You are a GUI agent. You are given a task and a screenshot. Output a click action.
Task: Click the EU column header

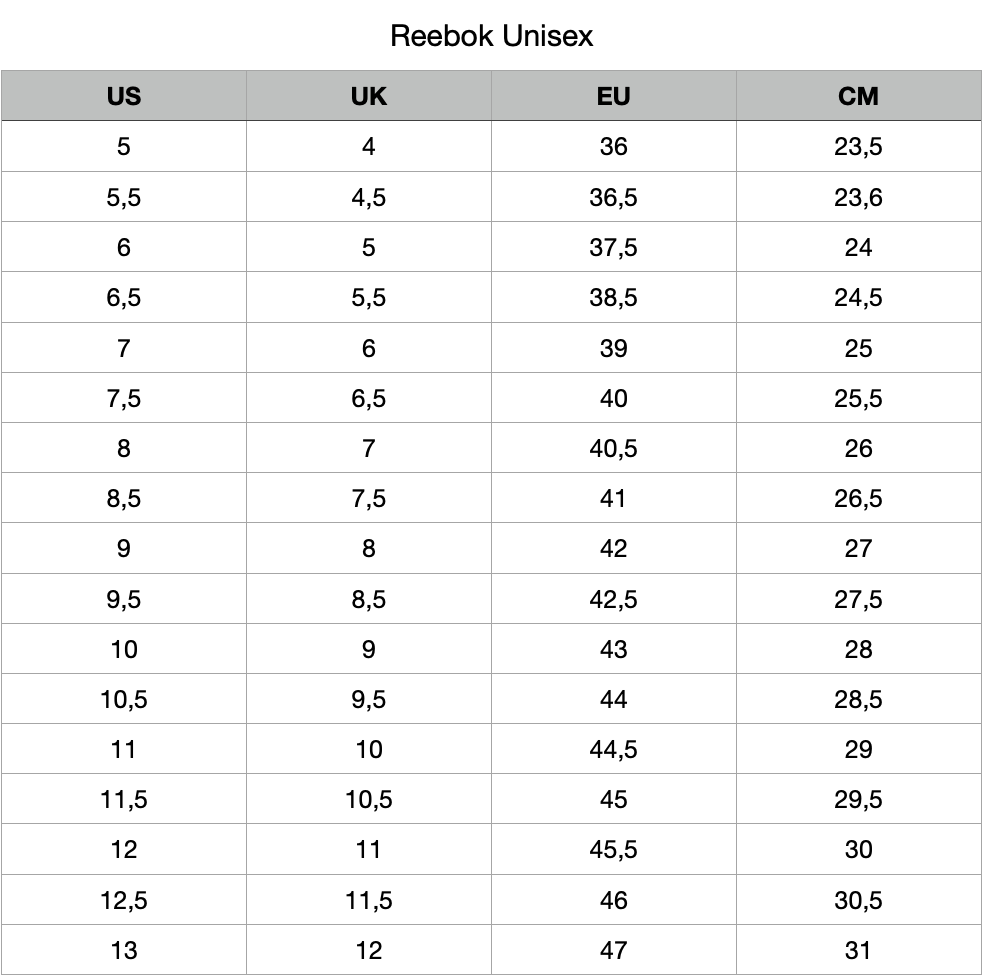(613, 96)
